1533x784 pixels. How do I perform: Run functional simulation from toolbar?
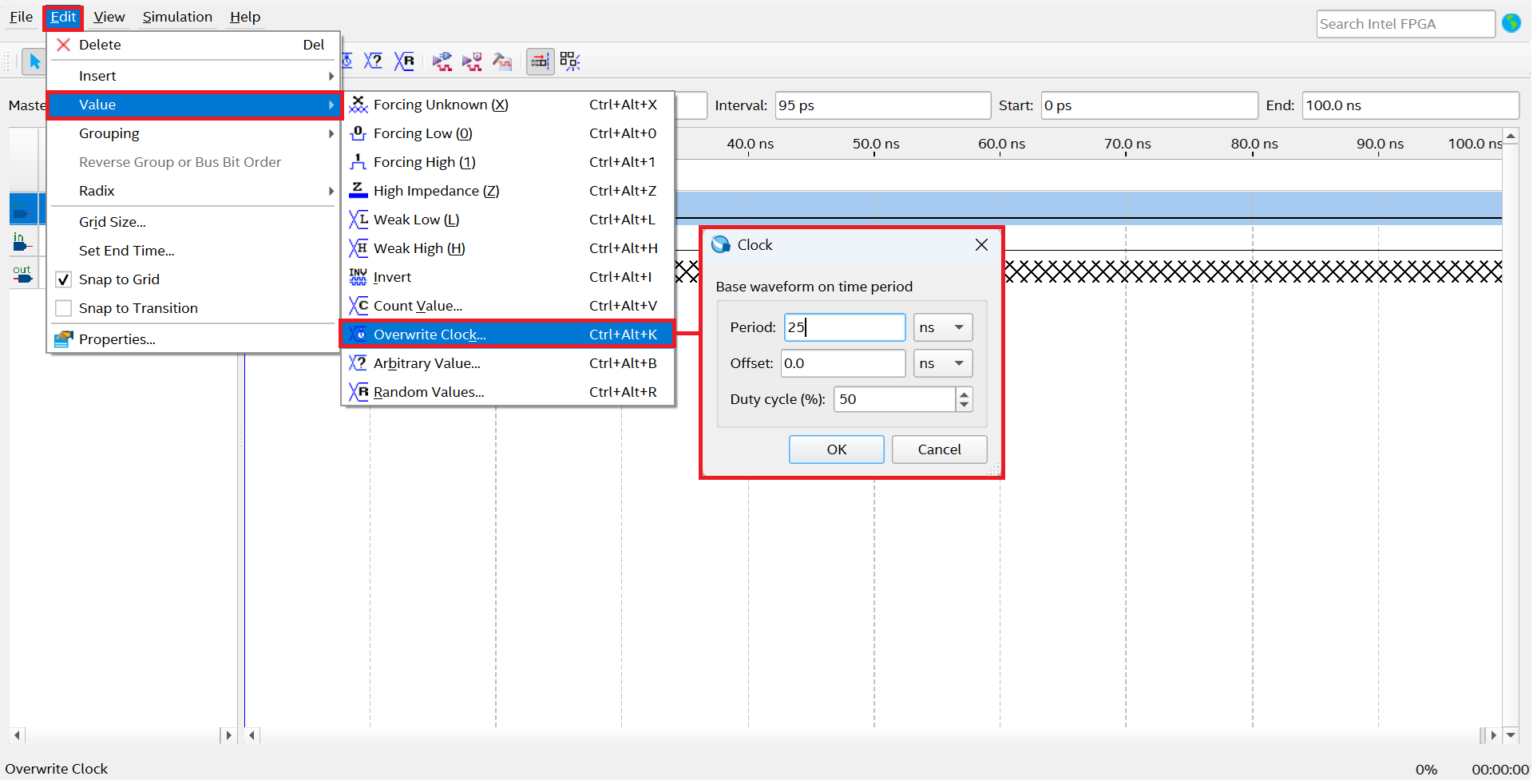pyautogui.click(x=442, y=61)
